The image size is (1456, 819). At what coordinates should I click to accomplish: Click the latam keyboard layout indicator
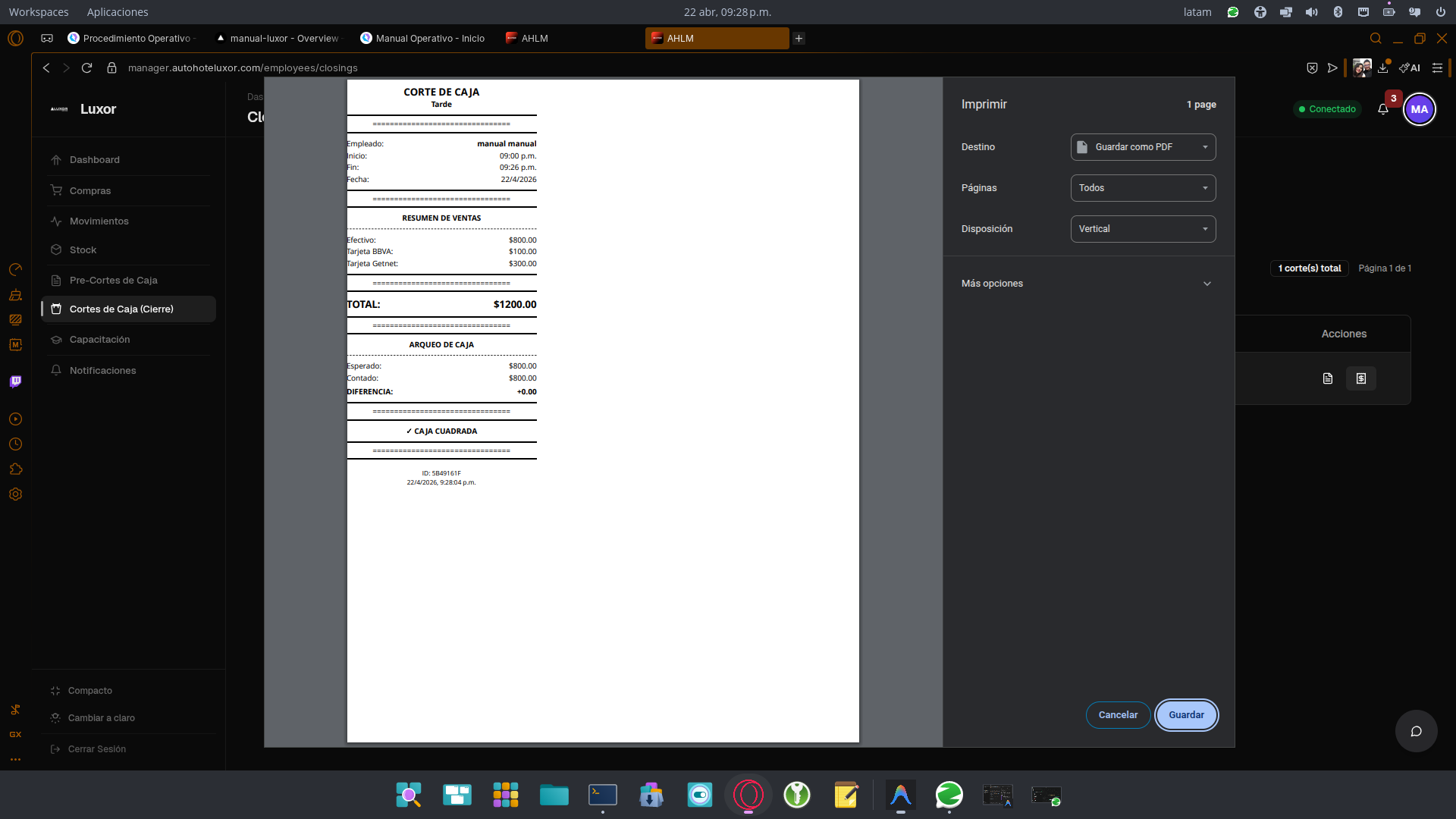(x=1197, y=12)
